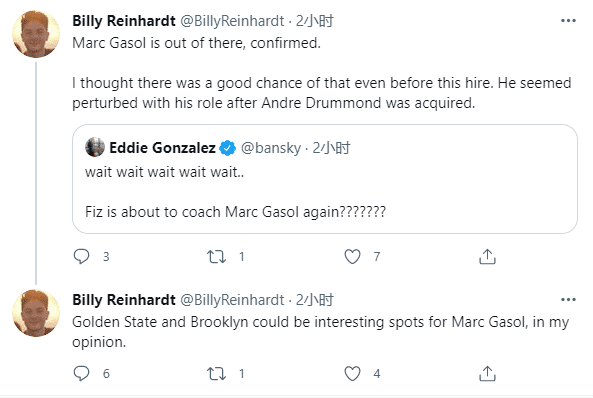Open Billy Reinhardt's avatar on second tweet

click(x=36, y=313)
